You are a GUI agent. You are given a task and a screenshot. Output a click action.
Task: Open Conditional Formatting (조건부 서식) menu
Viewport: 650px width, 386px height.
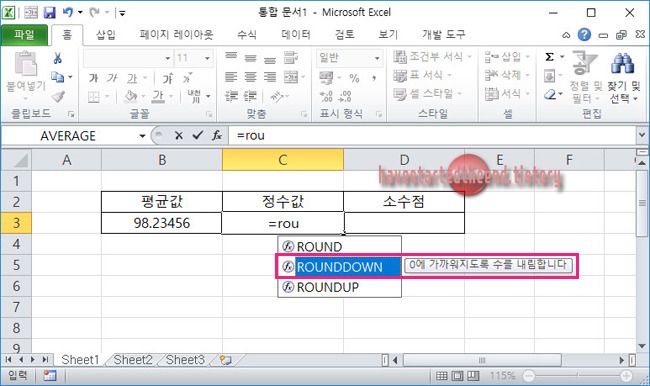432,56
